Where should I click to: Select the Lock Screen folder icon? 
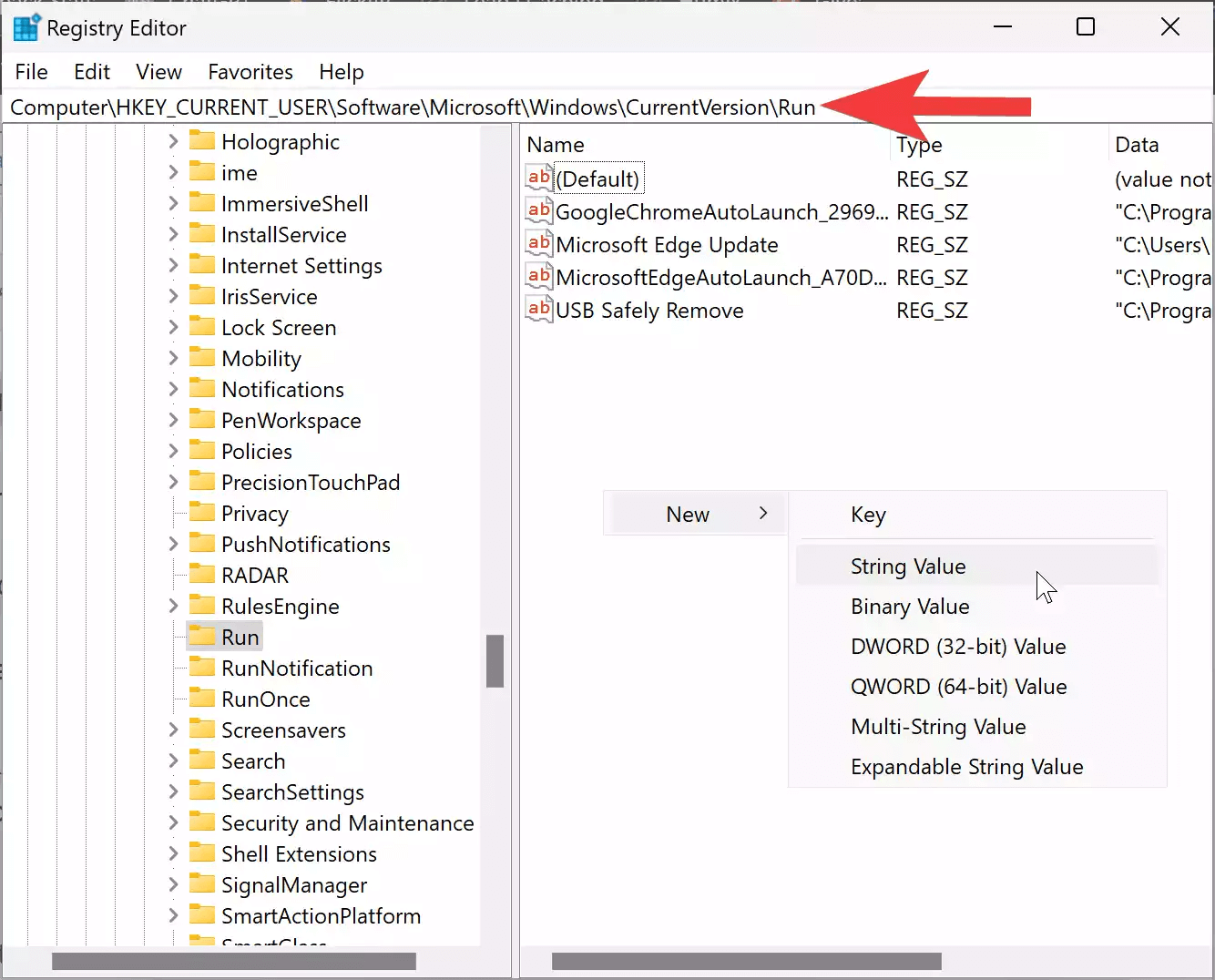click(201, 327)
